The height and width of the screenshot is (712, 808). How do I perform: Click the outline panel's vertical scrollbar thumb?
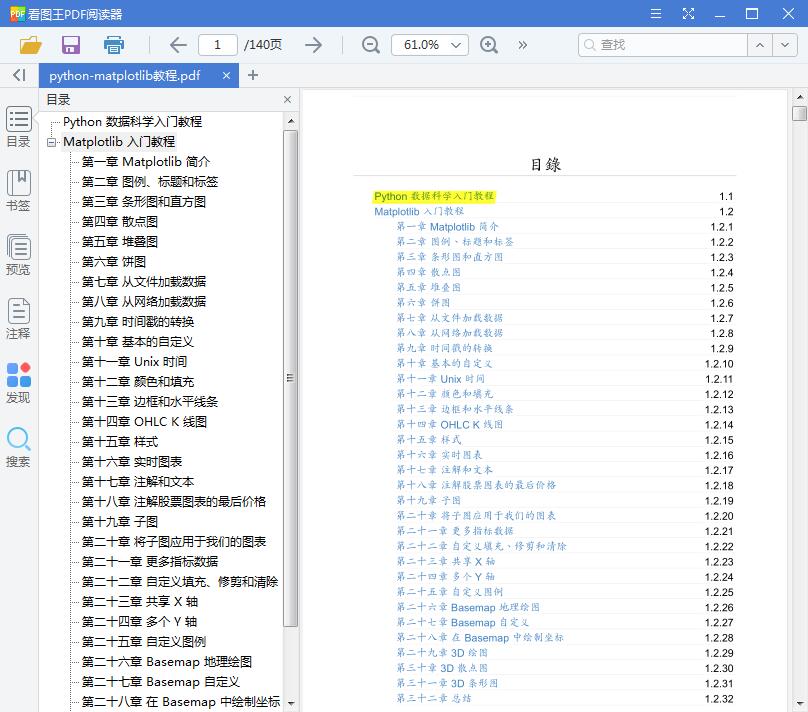click(290, 379)
